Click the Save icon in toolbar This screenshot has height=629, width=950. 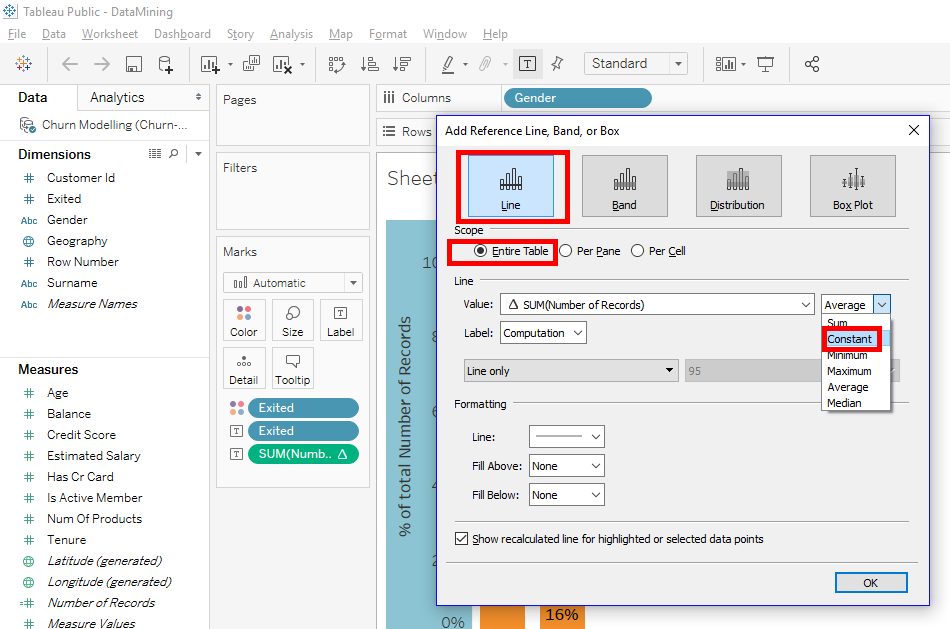point(133,64)
